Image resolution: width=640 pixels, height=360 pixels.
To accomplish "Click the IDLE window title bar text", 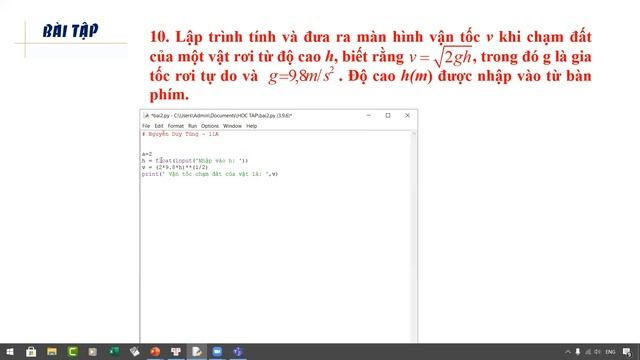I will tap(221, 116).
